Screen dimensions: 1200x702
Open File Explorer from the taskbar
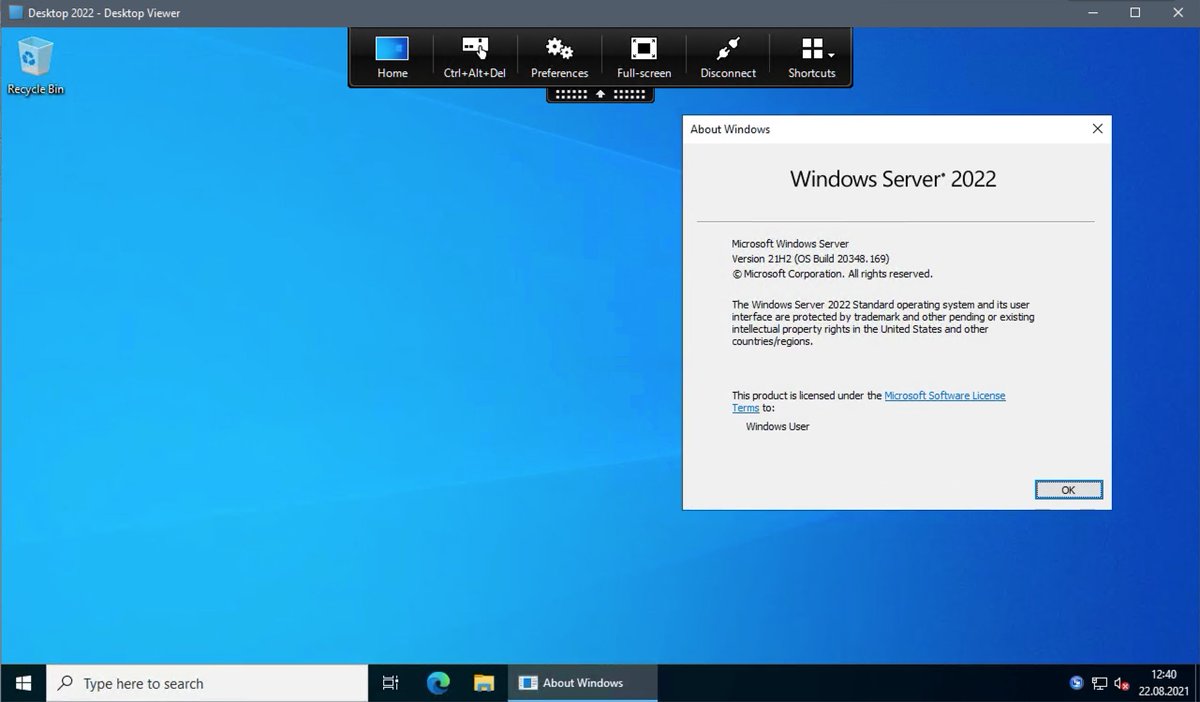484,683
